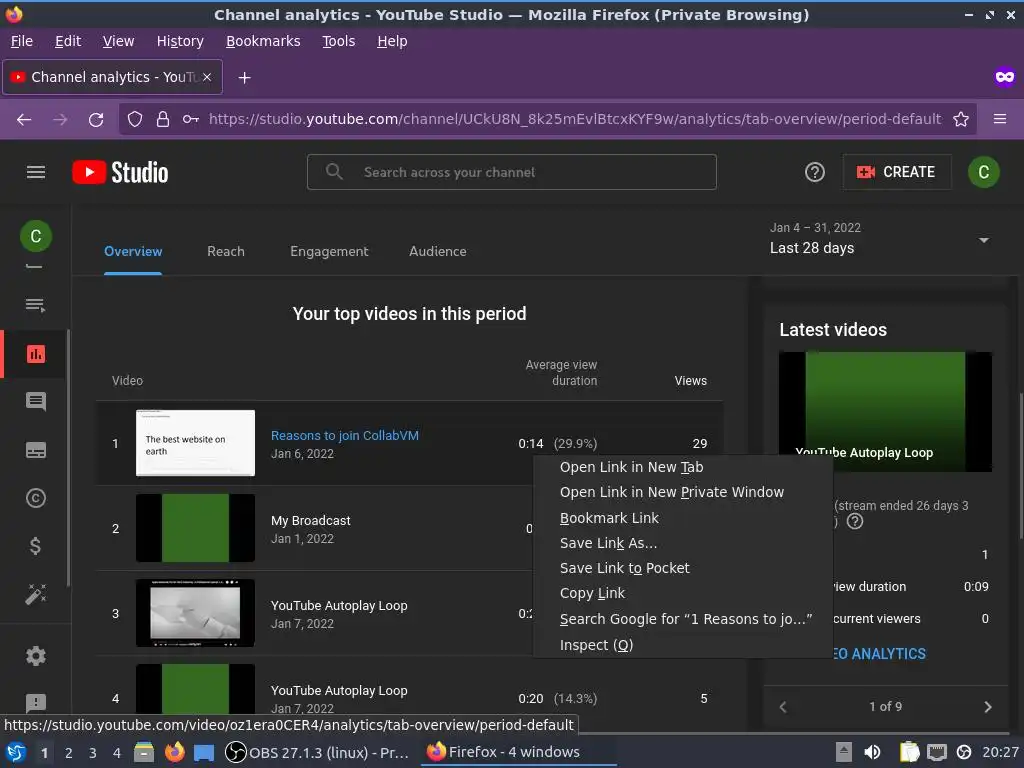Click the browser forward arrow
This screenshot has height=768, width=1024.
click(60, 120)
